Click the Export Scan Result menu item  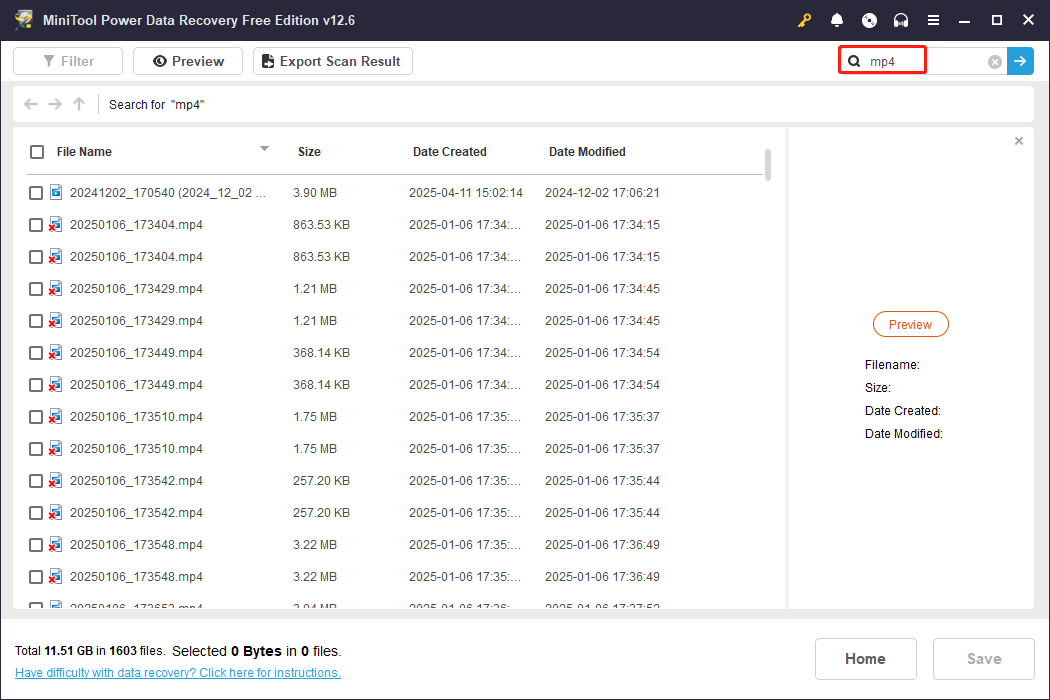pos(332,60)
